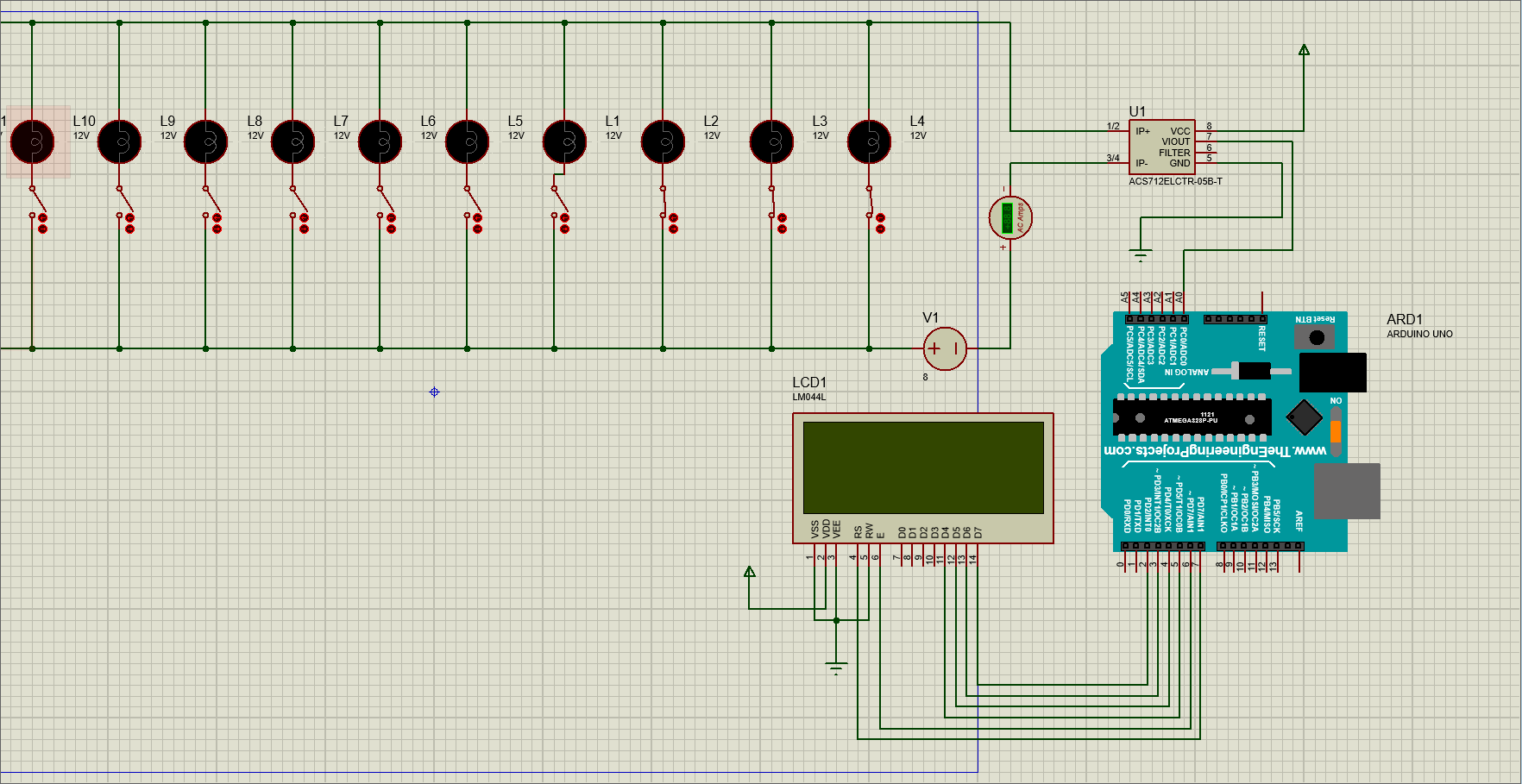The width and height of the screenshot is (1522, 784).
Task: Click the RESET pin label on Arduino
Action: (x=1261, y=338)
